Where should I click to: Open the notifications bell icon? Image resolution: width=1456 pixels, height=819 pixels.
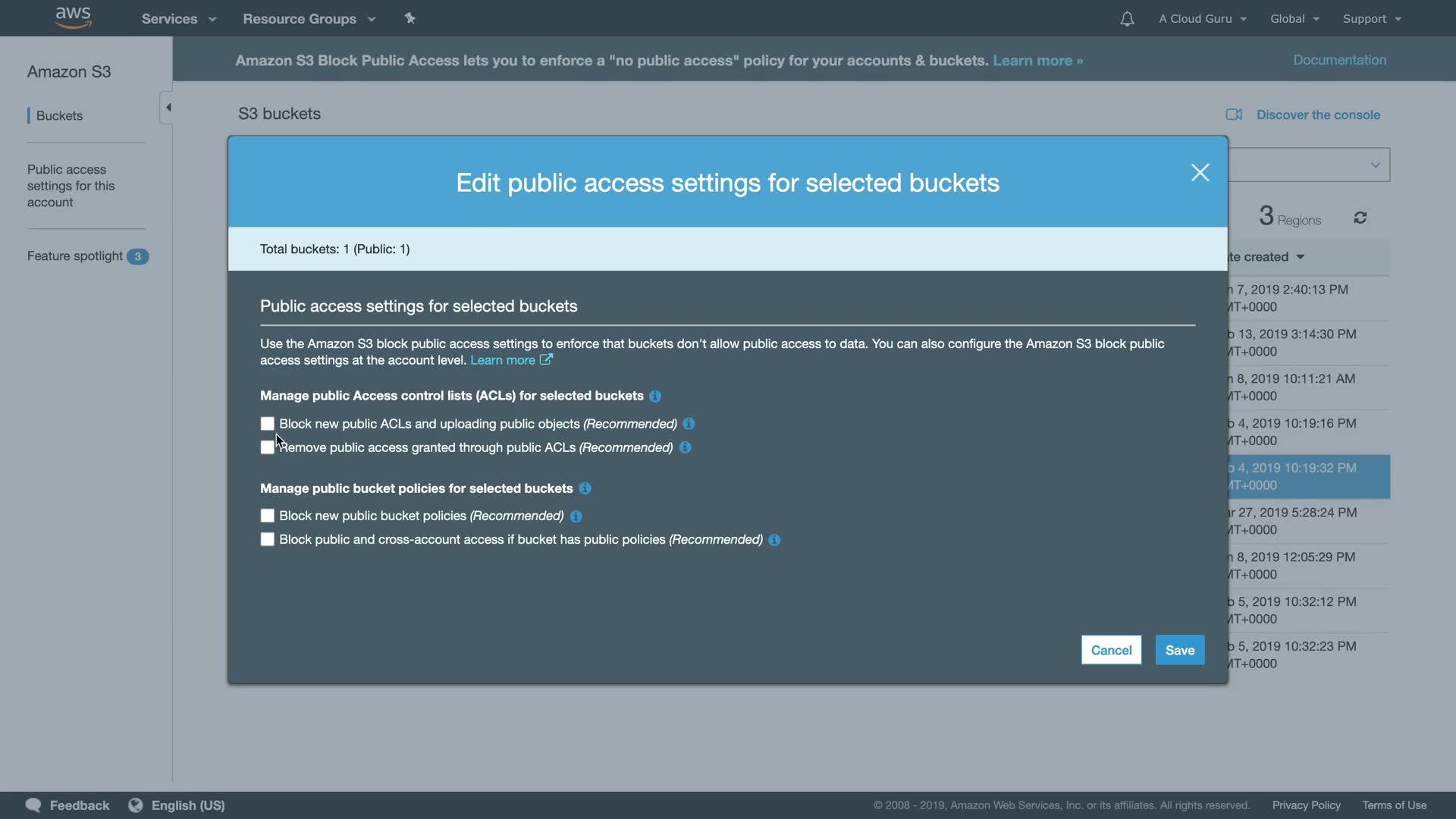tap(1127, 19)
